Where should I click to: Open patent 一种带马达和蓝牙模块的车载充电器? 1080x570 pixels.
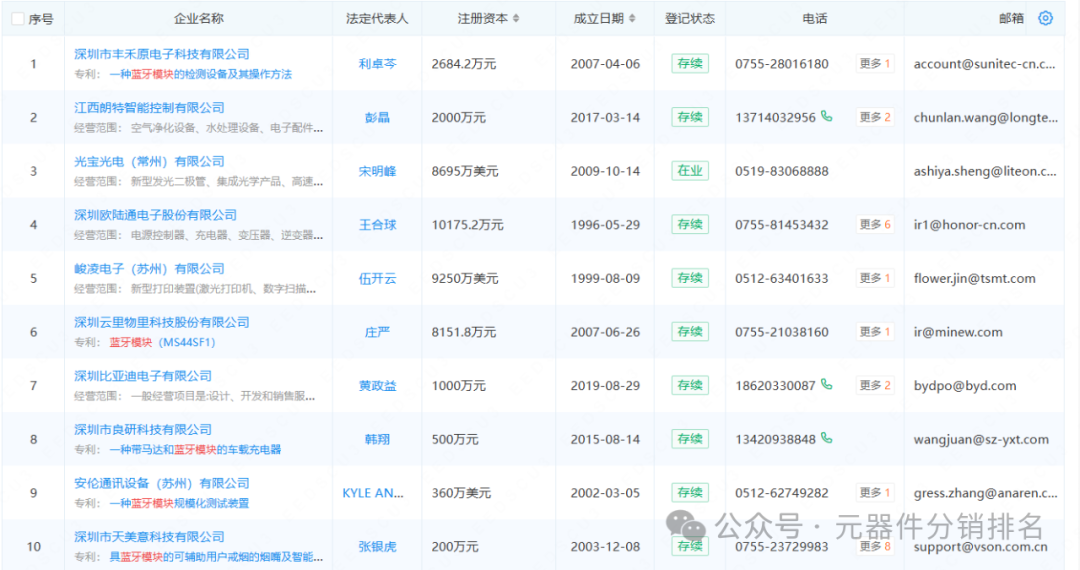(x=195, y=450)
